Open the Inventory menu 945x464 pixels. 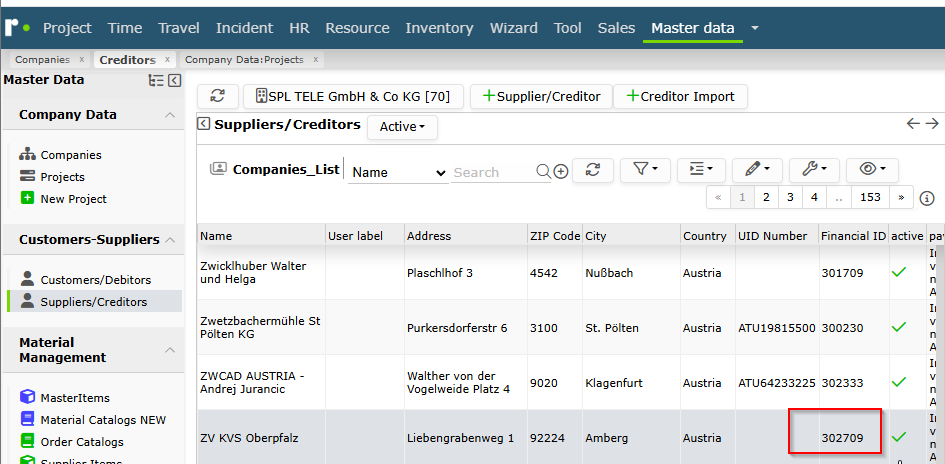point(439,28)
